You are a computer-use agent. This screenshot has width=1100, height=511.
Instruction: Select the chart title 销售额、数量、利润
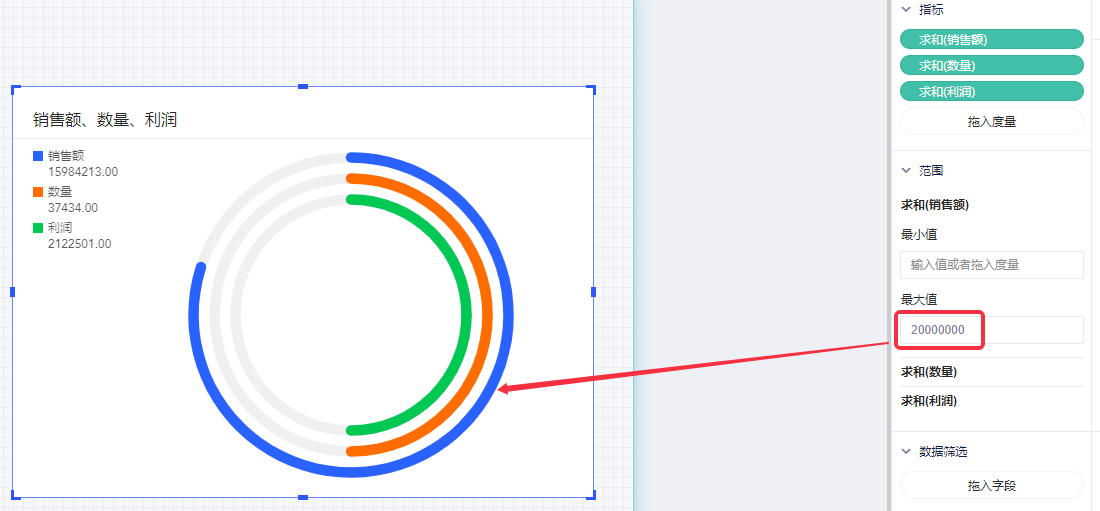[105, 120]
